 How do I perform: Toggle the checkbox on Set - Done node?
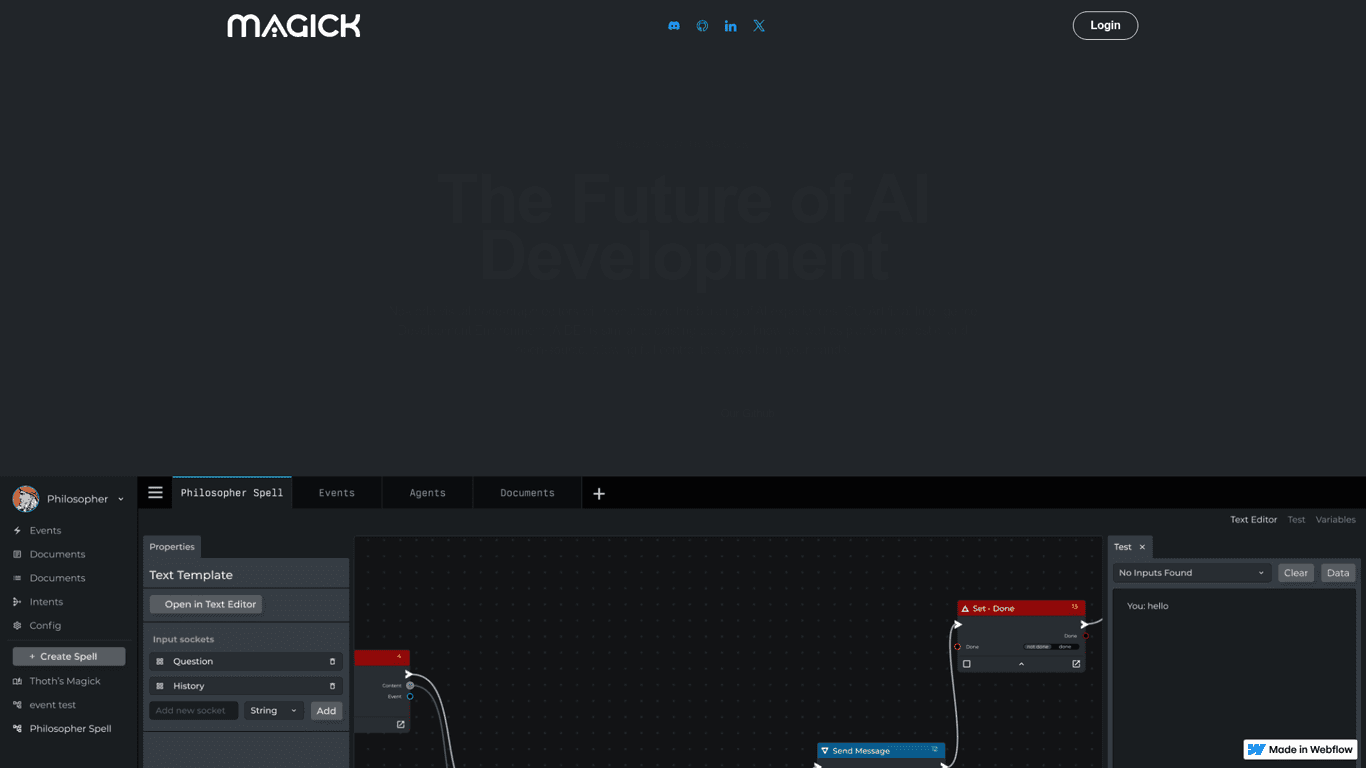click(966, 664)
